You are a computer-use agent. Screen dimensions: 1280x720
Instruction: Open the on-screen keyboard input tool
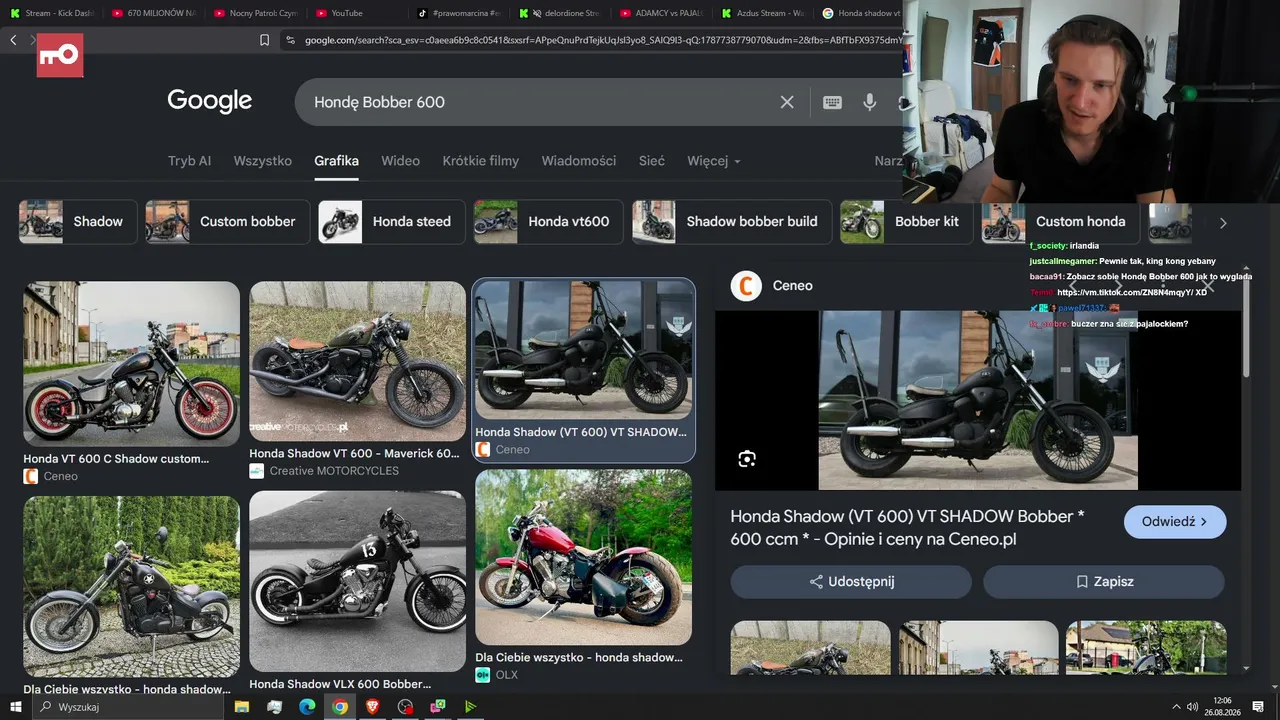[832, 102]
